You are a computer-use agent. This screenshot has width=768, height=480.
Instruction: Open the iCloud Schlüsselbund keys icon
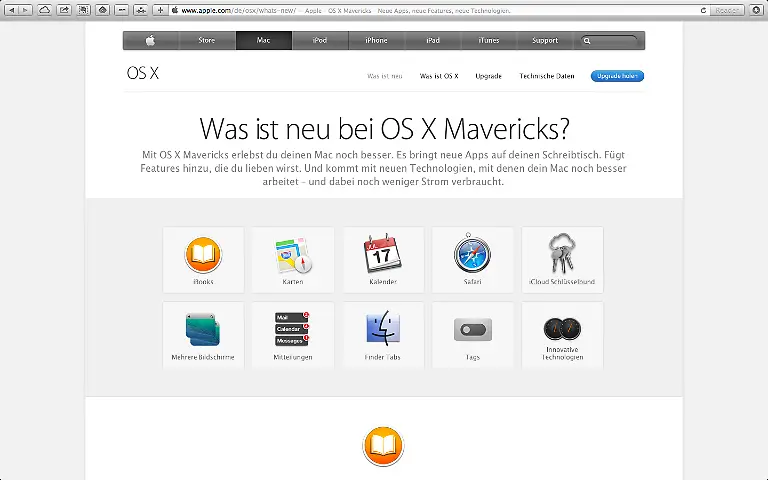[x=562, y=253]
